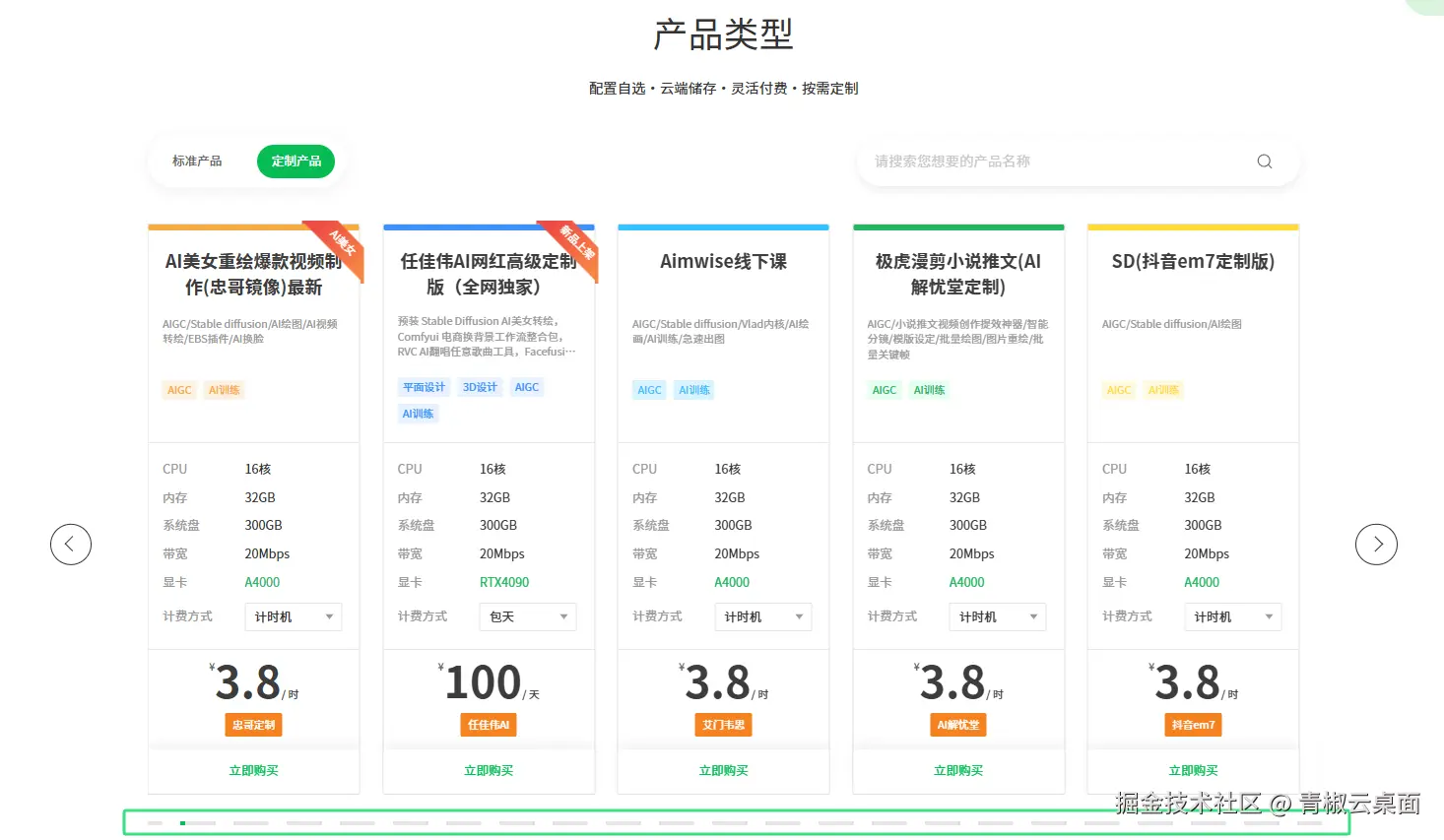Click 立即购买 for 任佳伟AI网红 card

pyautogui.click(x=489, y=771)
